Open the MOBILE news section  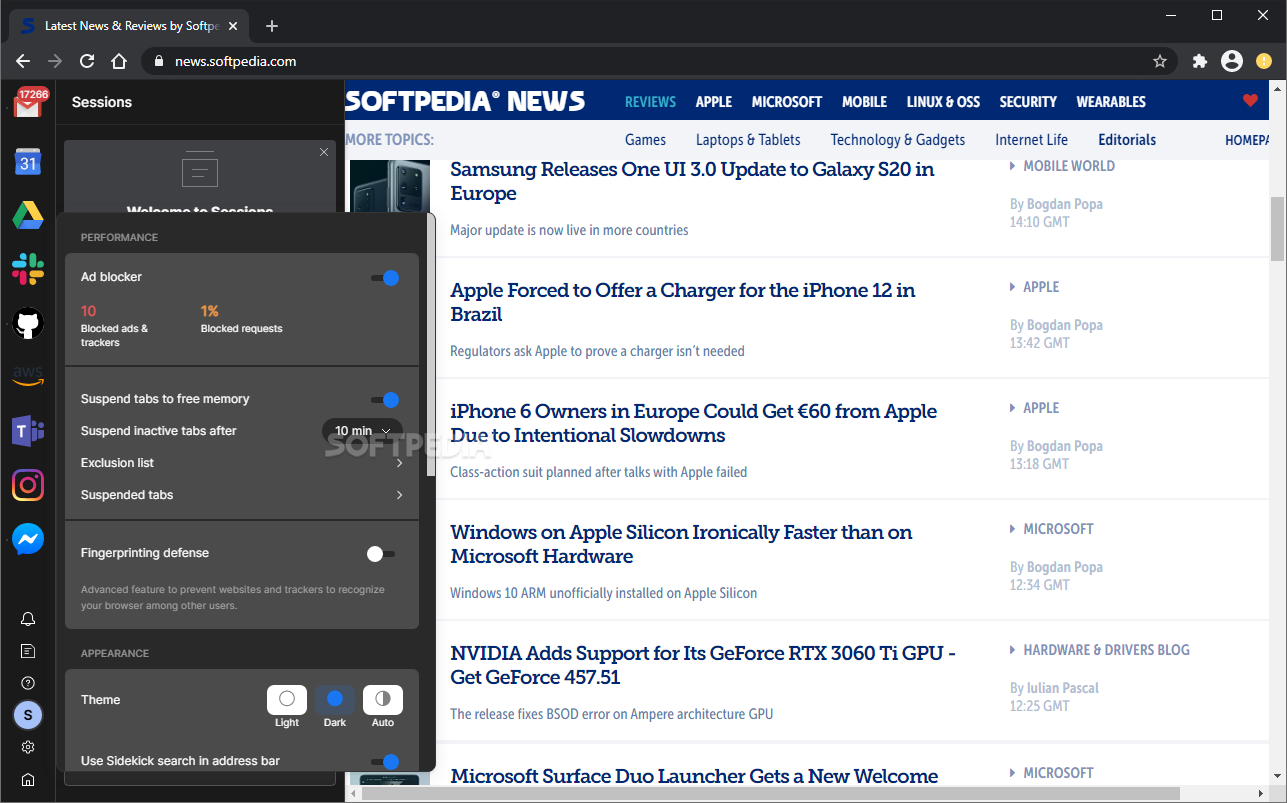864,102
